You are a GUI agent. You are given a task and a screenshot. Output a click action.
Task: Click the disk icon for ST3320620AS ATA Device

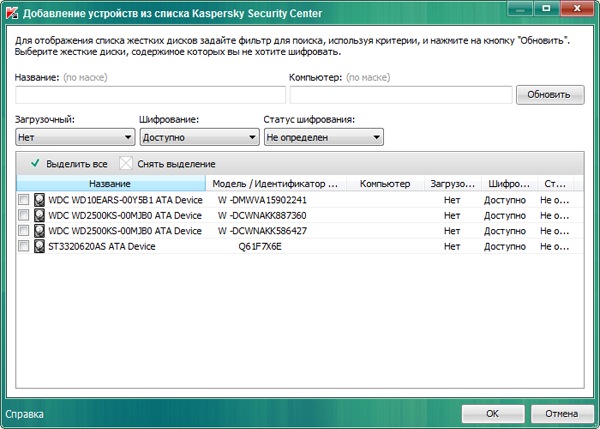coord(39,246)
